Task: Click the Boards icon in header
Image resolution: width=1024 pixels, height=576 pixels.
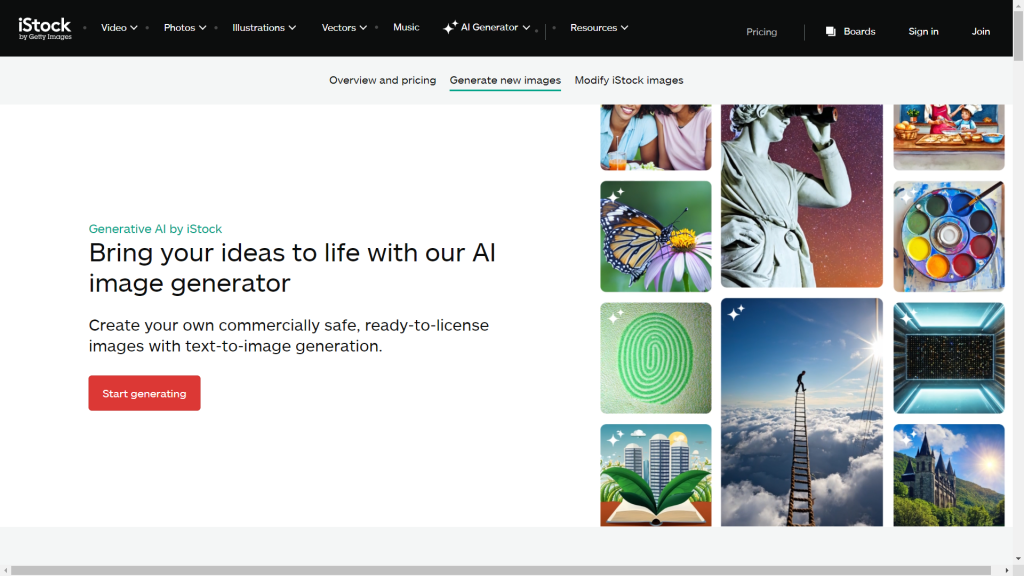Action: [831, 31]
